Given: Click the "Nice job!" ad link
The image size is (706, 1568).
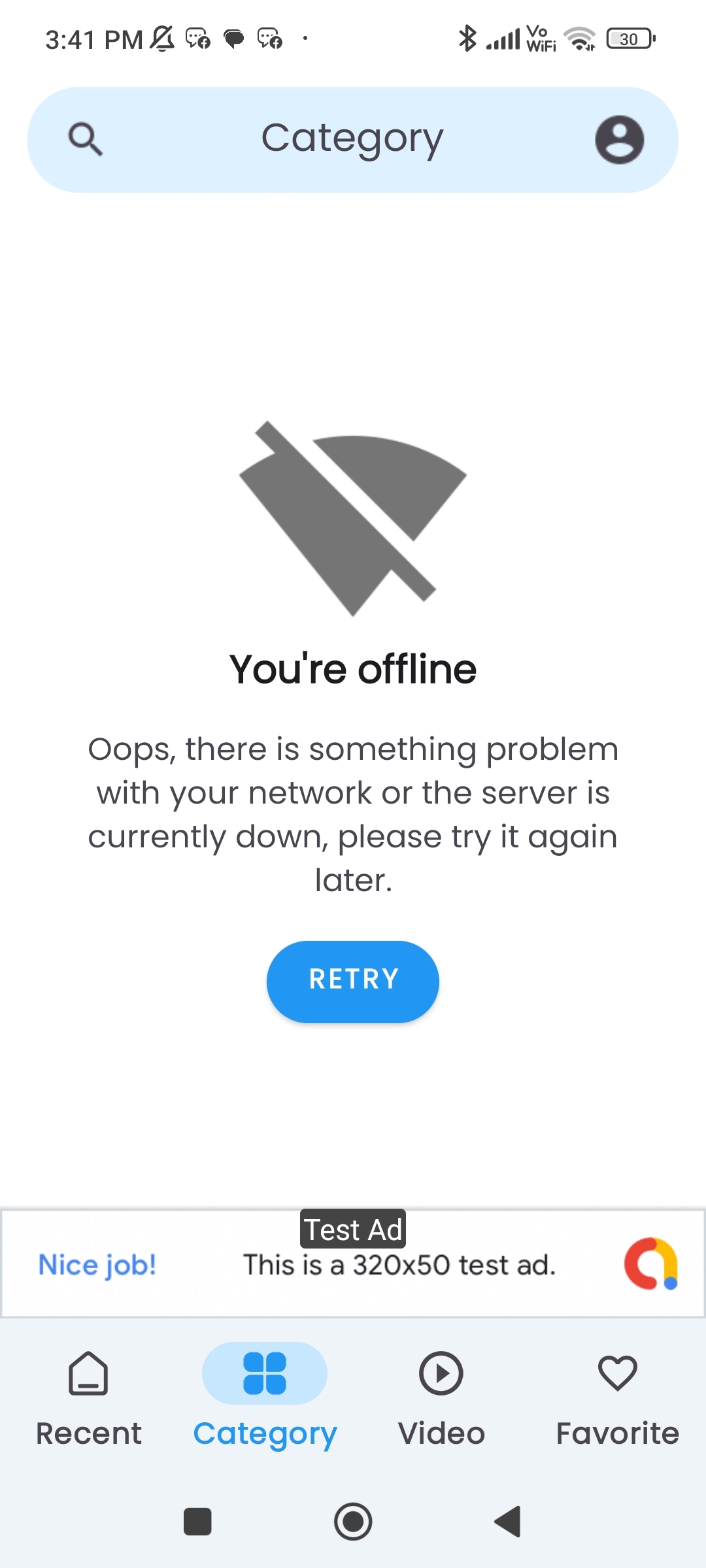Looking at the screenshot, I should (x=97, y=1265).
